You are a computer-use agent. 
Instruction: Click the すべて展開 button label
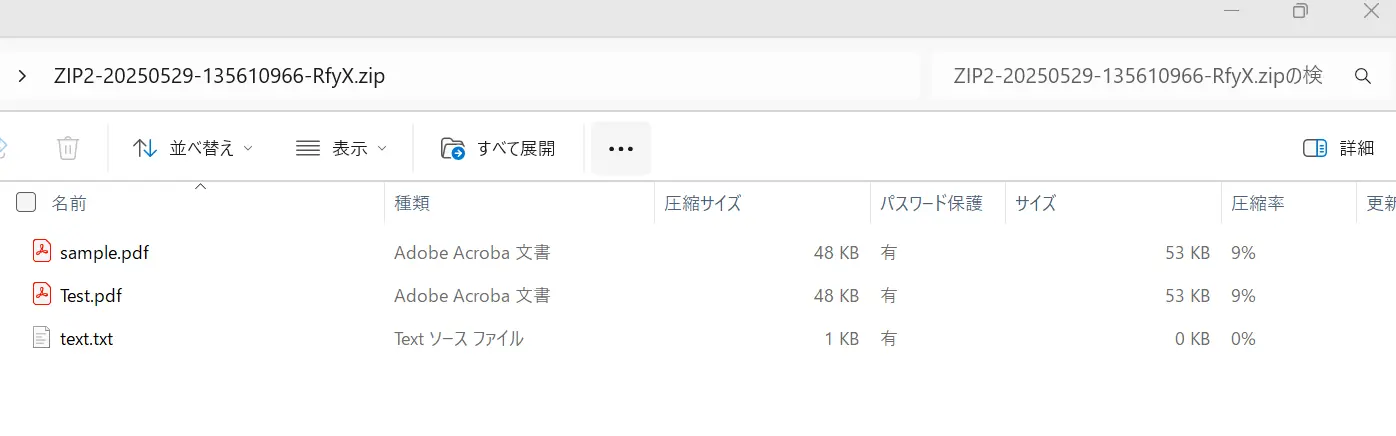[x=516, y=148]
